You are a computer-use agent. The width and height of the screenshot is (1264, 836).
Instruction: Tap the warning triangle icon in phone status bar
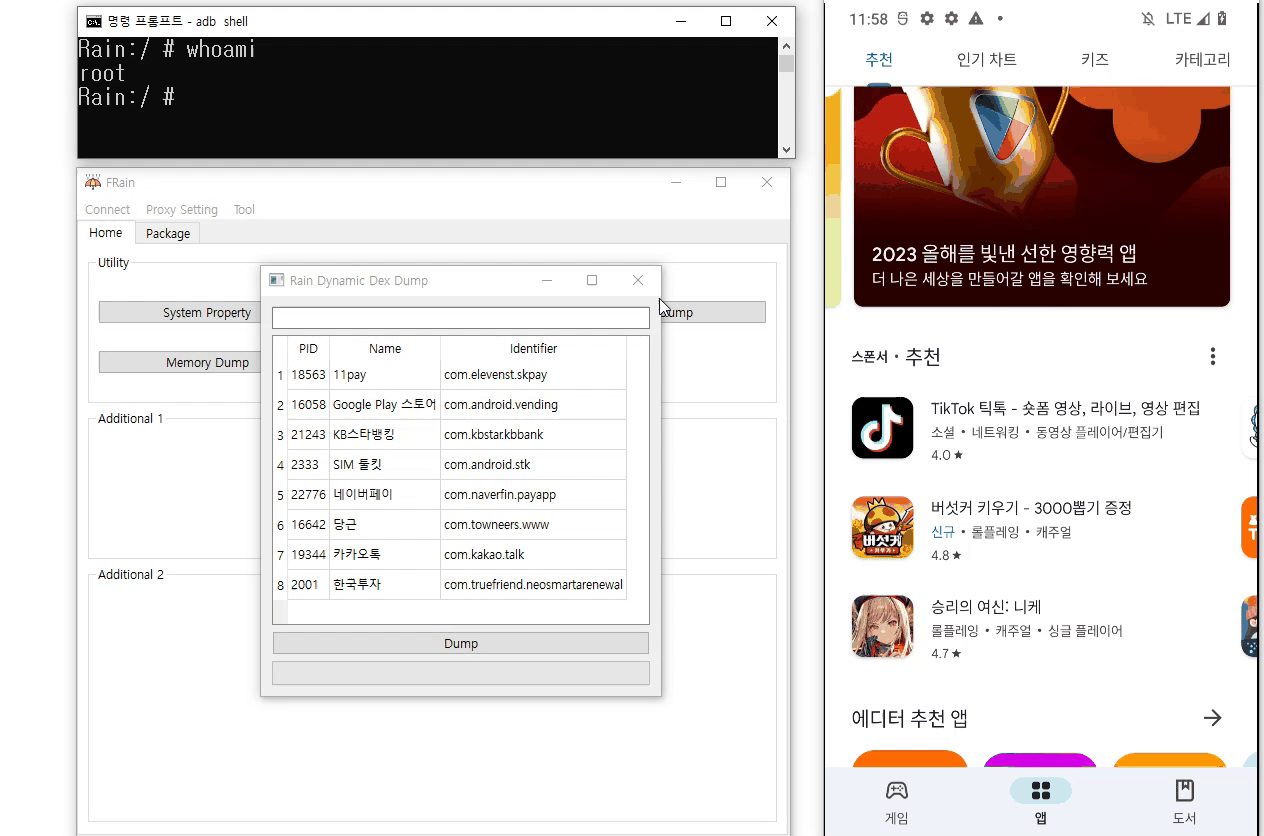click(976, 19)
